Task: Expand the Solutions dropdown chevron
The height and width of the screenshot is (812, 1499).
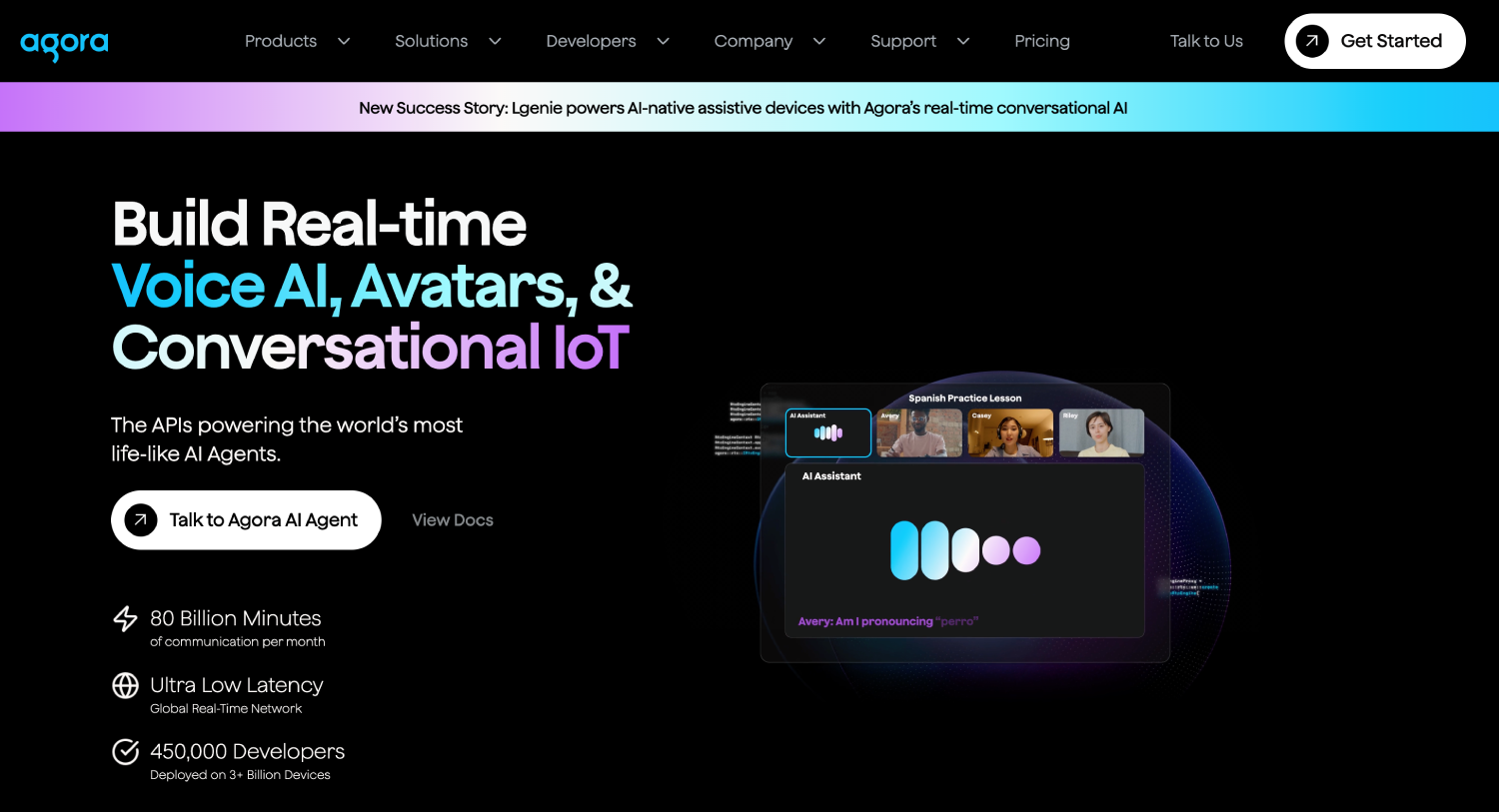Action: [495, 41]
